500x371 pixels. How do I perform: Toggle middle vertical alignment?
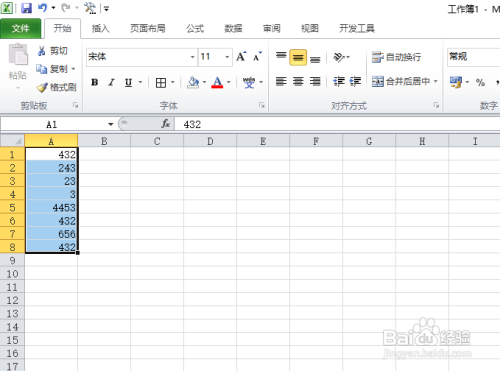point(298,57)
